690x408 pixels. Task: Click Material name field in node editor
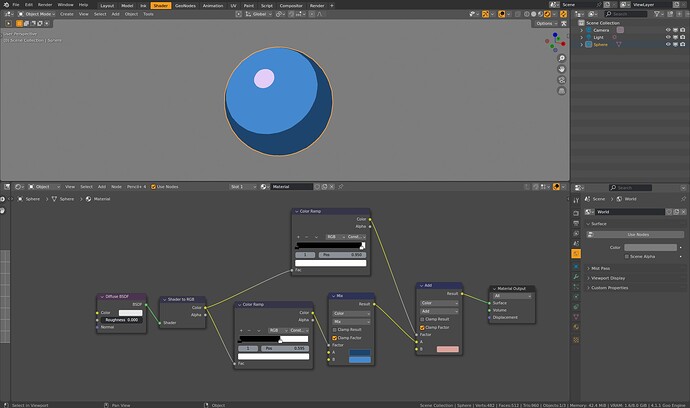pos(291,187)
